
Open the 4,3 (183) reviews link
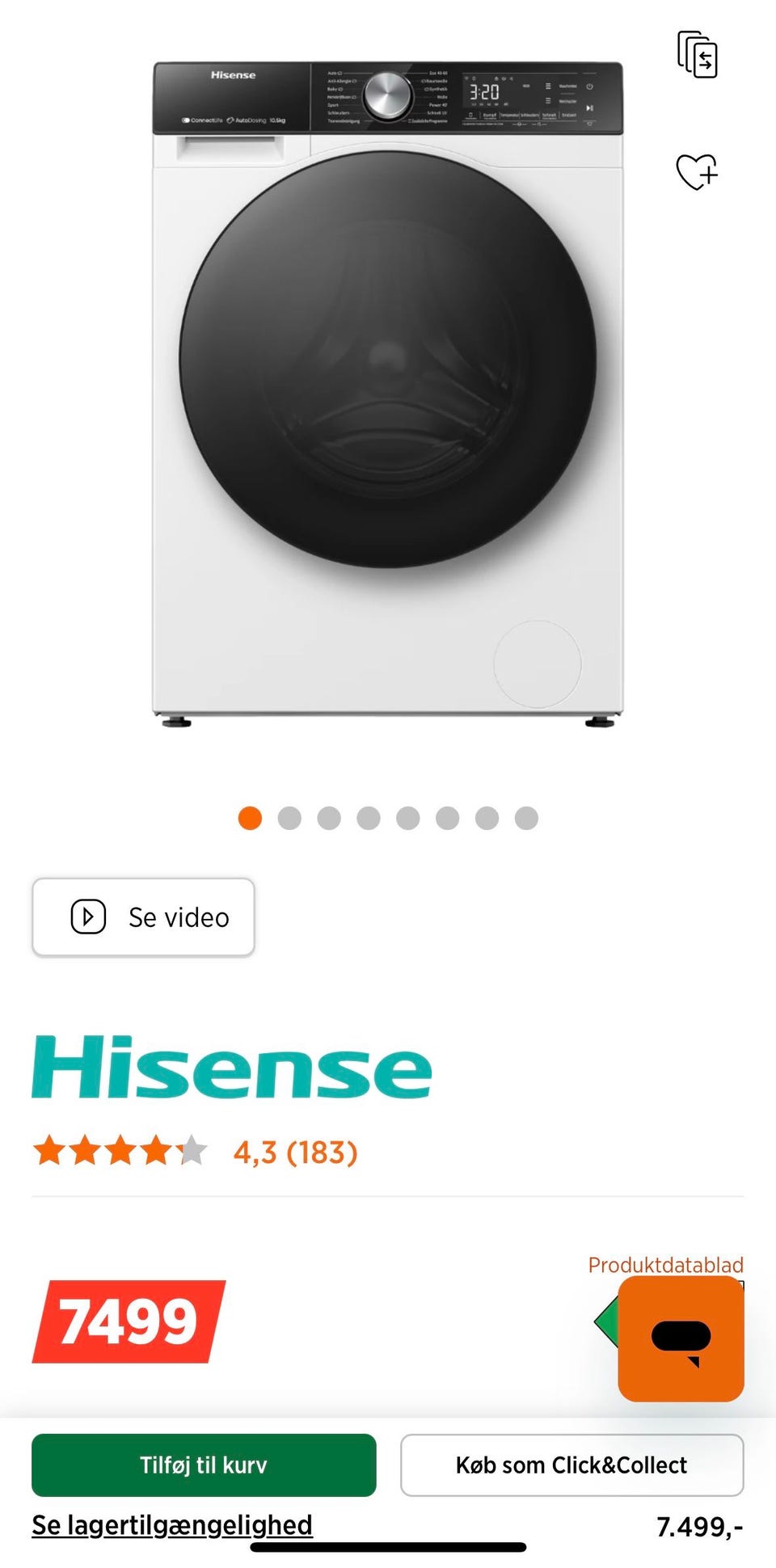tap(295, 1152)
